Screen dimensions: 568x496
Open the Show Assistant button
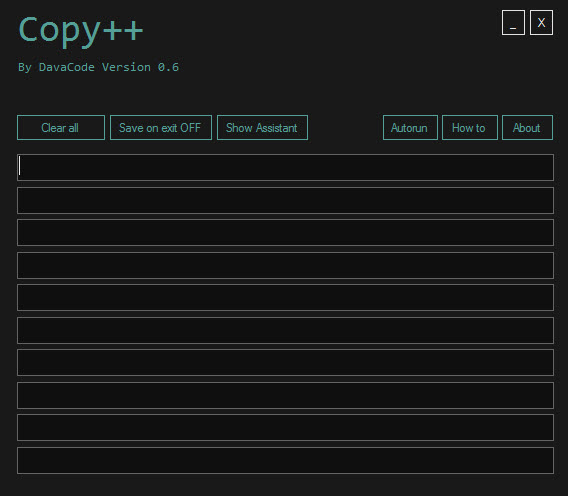coord(262,128)
